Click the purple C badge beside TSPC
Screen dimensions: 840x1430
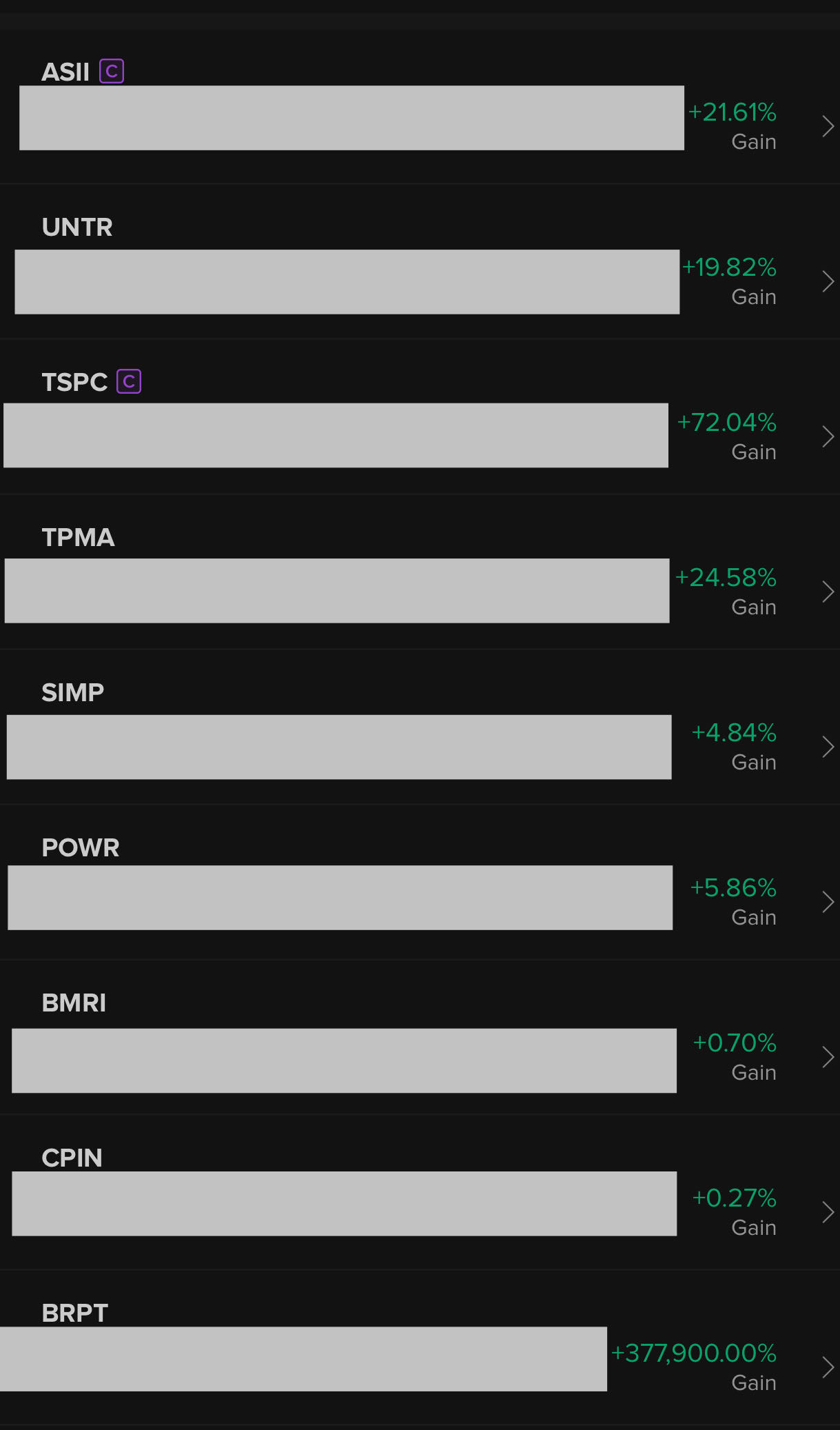129,381
